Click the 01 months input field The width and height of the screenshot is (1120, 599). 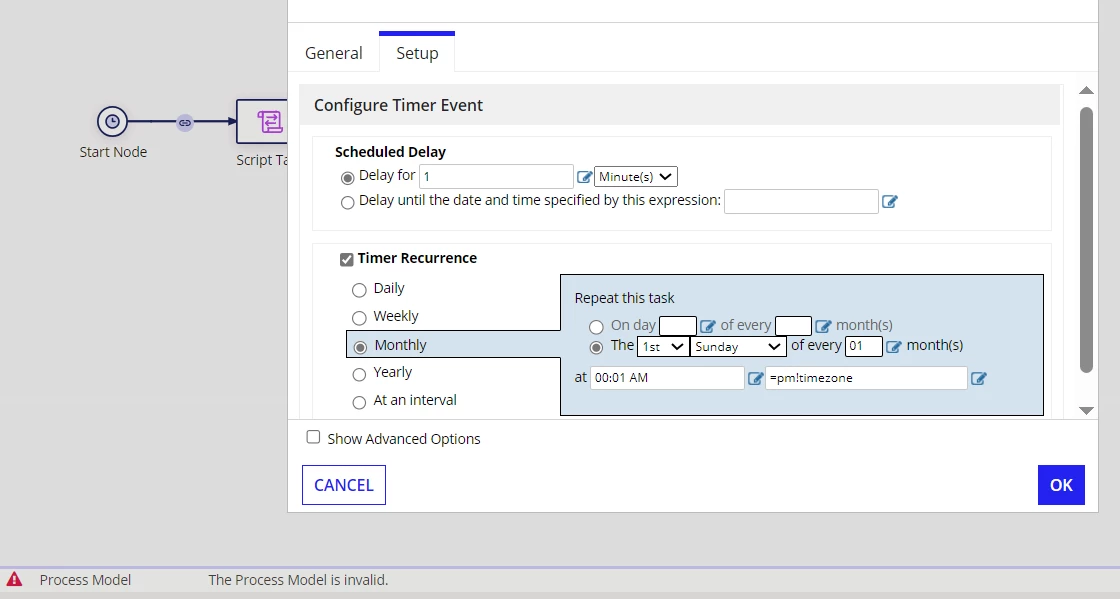pos(864,347)
